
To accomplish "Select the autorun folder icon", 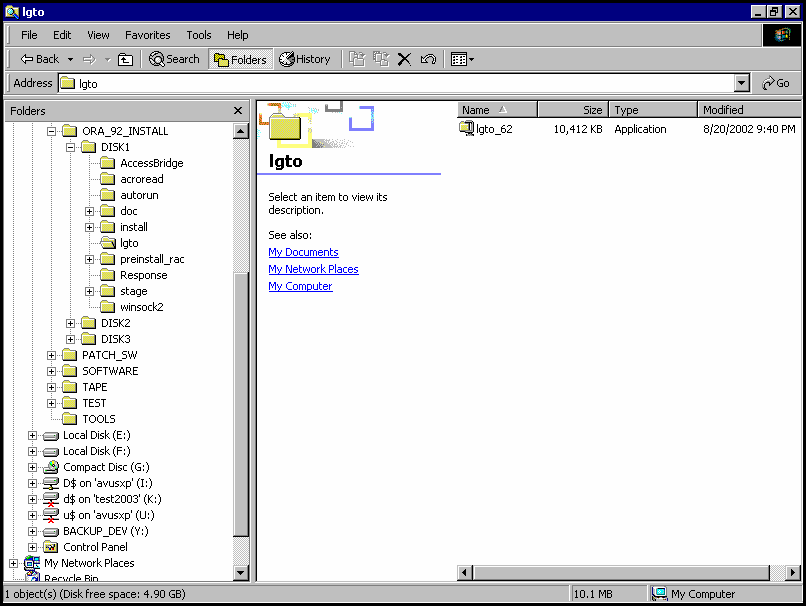I will tap(107, 195).
